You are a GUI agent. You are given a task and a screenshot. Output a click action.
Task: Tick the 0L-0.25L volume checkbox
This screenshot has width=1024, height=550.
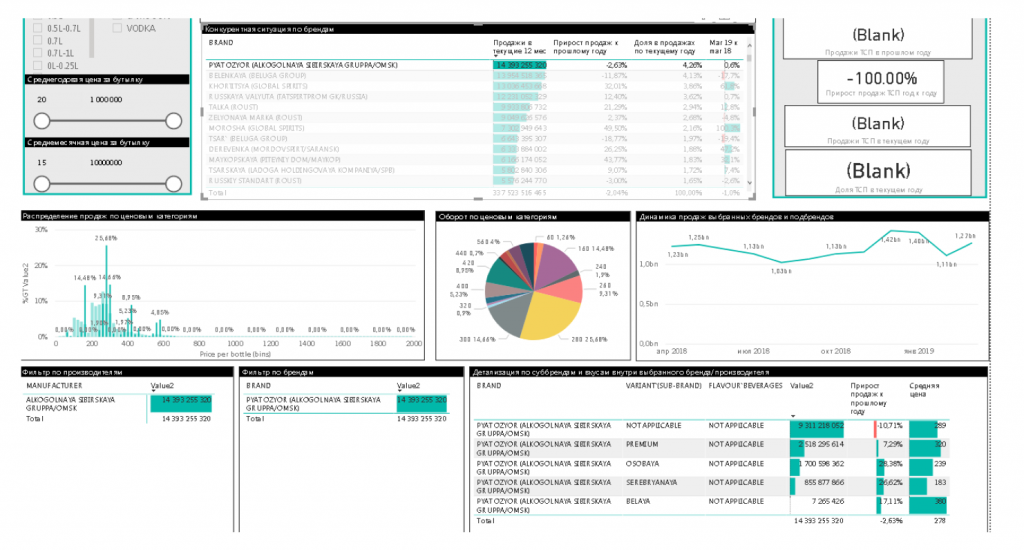38,65
